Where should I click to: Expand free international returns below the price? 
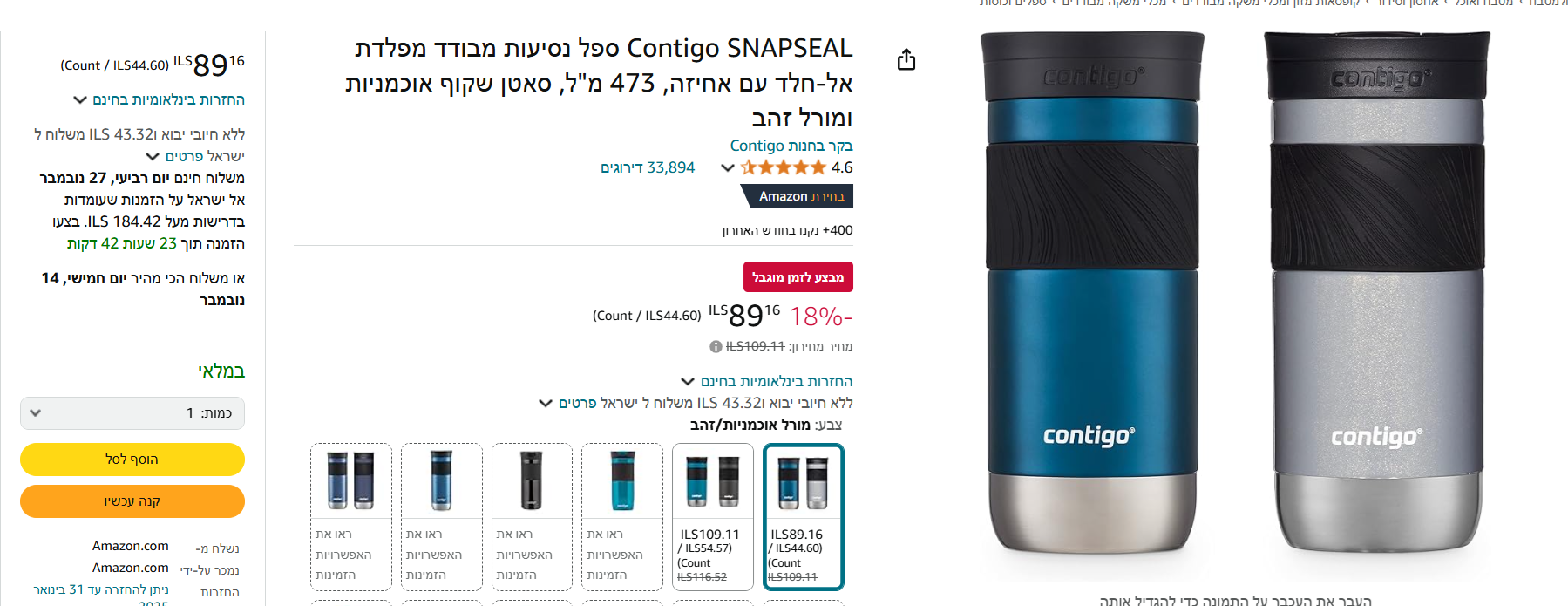[x=767, y=381]
